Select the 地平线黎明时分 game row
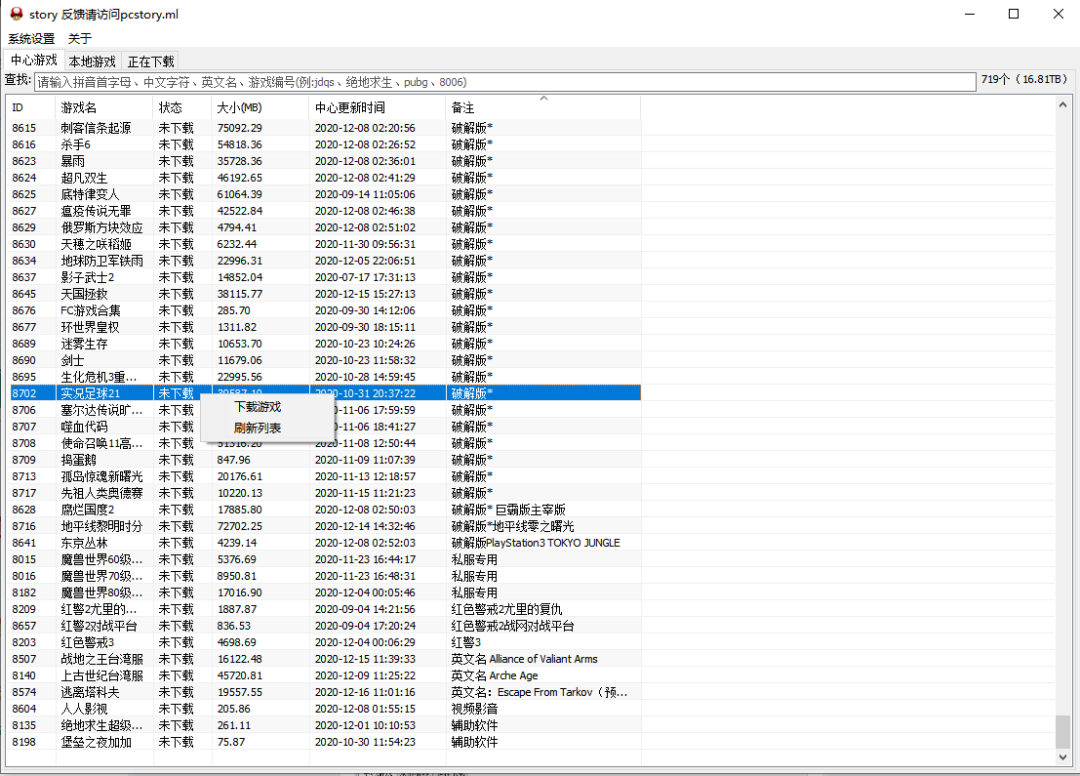Screen dimensions: 1080x776 tap(324, 525)
